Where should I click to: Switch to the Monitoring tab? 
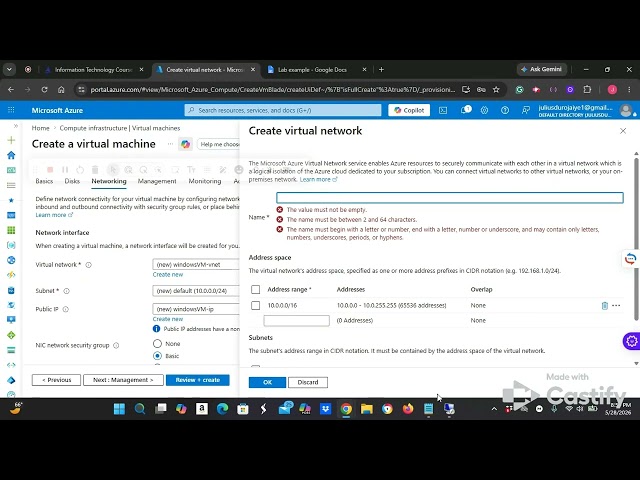205,181
